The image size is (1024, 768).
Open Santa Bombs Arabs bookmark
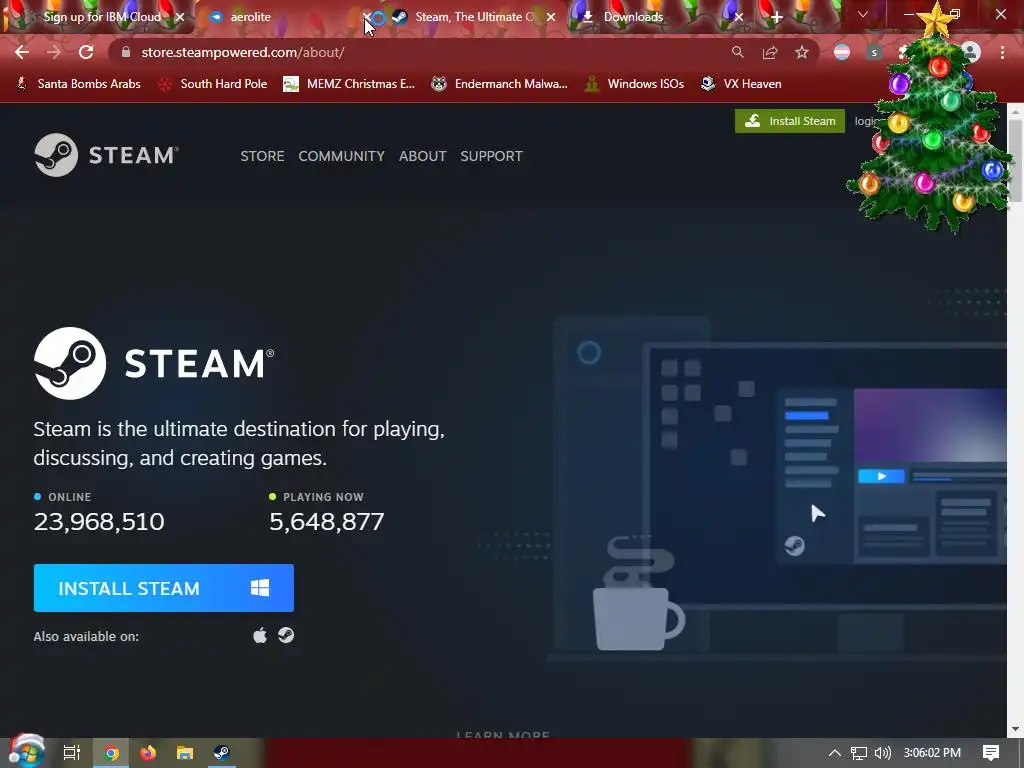tap(78, 84)
